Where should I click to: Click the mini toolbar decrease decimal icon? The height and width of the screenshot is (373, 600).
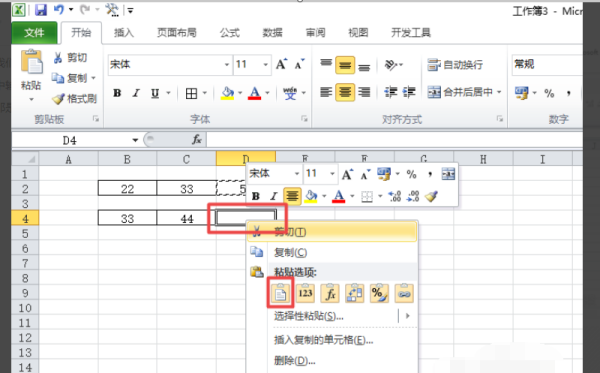[413, 196]
